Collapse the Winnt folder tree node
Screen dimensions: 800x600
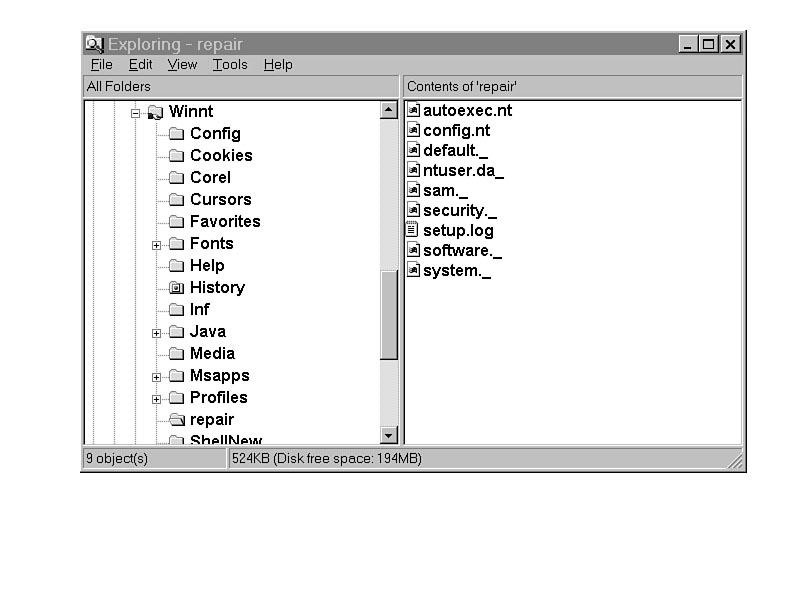point(135,112)
